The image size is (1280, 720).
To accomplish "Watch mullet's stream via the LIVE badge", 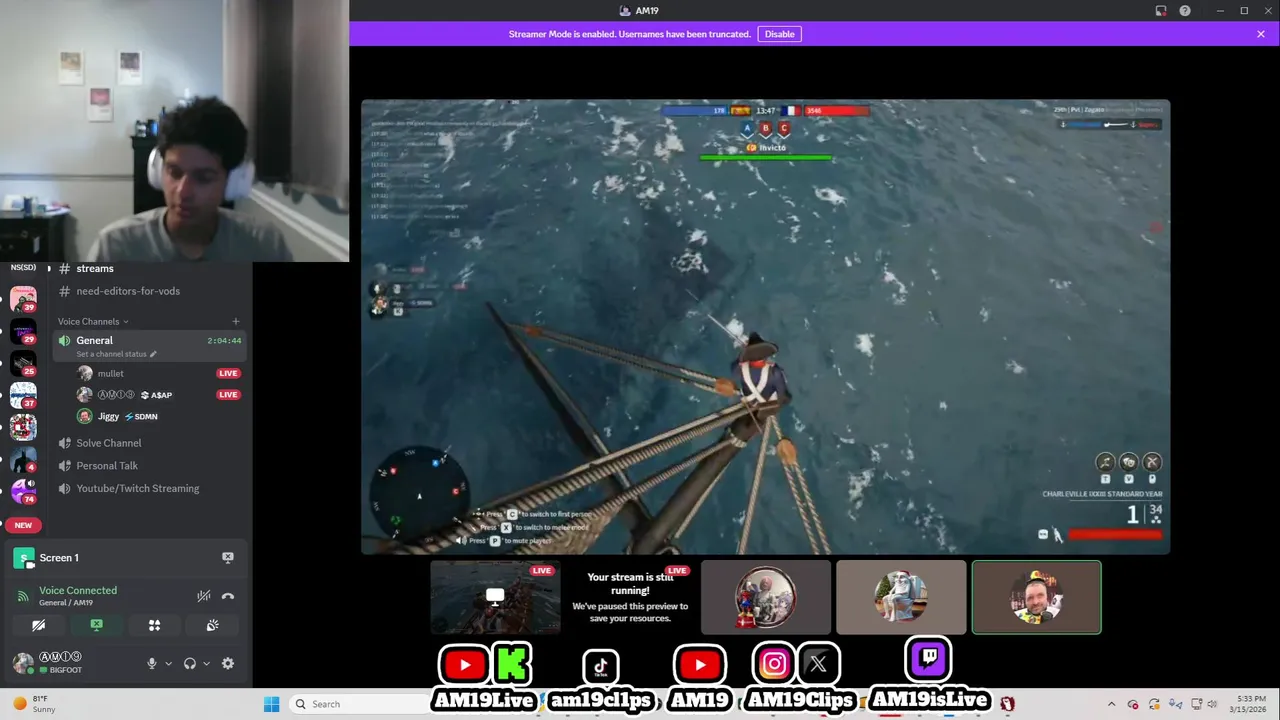I will (x=228, y=373).
